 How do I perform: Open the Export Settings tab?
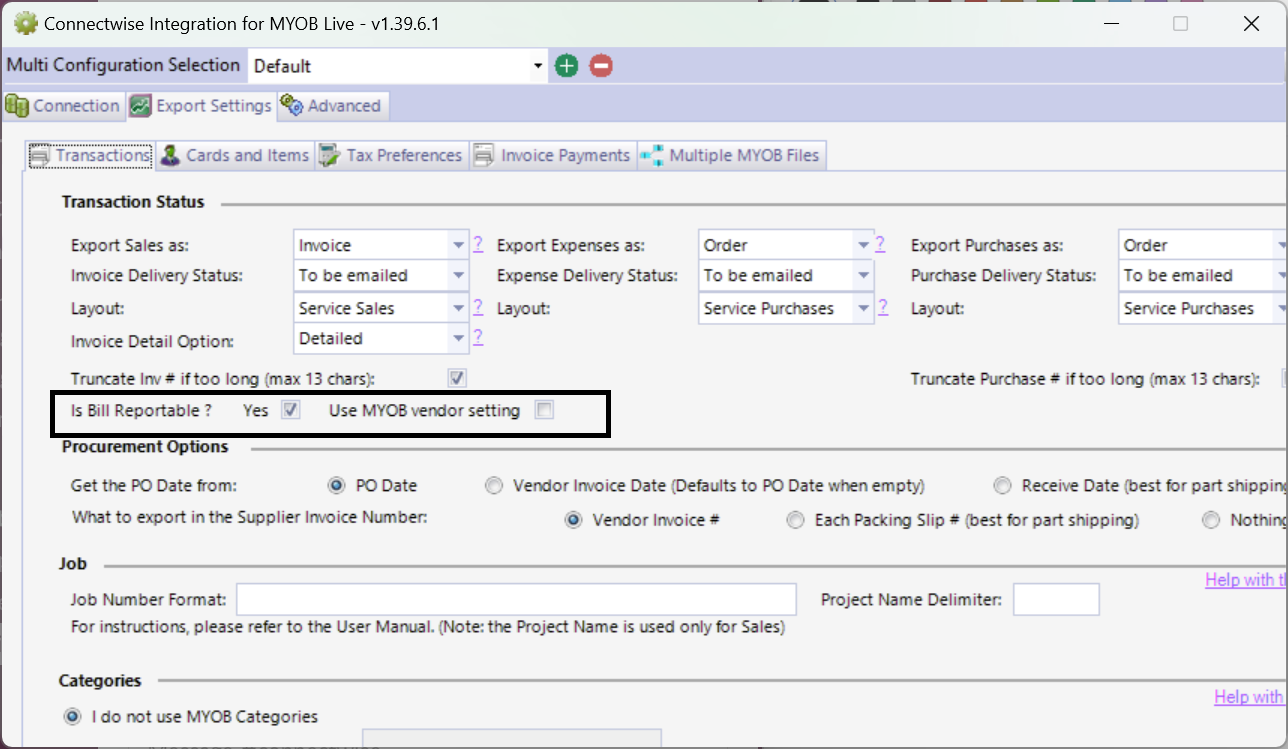tap(201, 105)
